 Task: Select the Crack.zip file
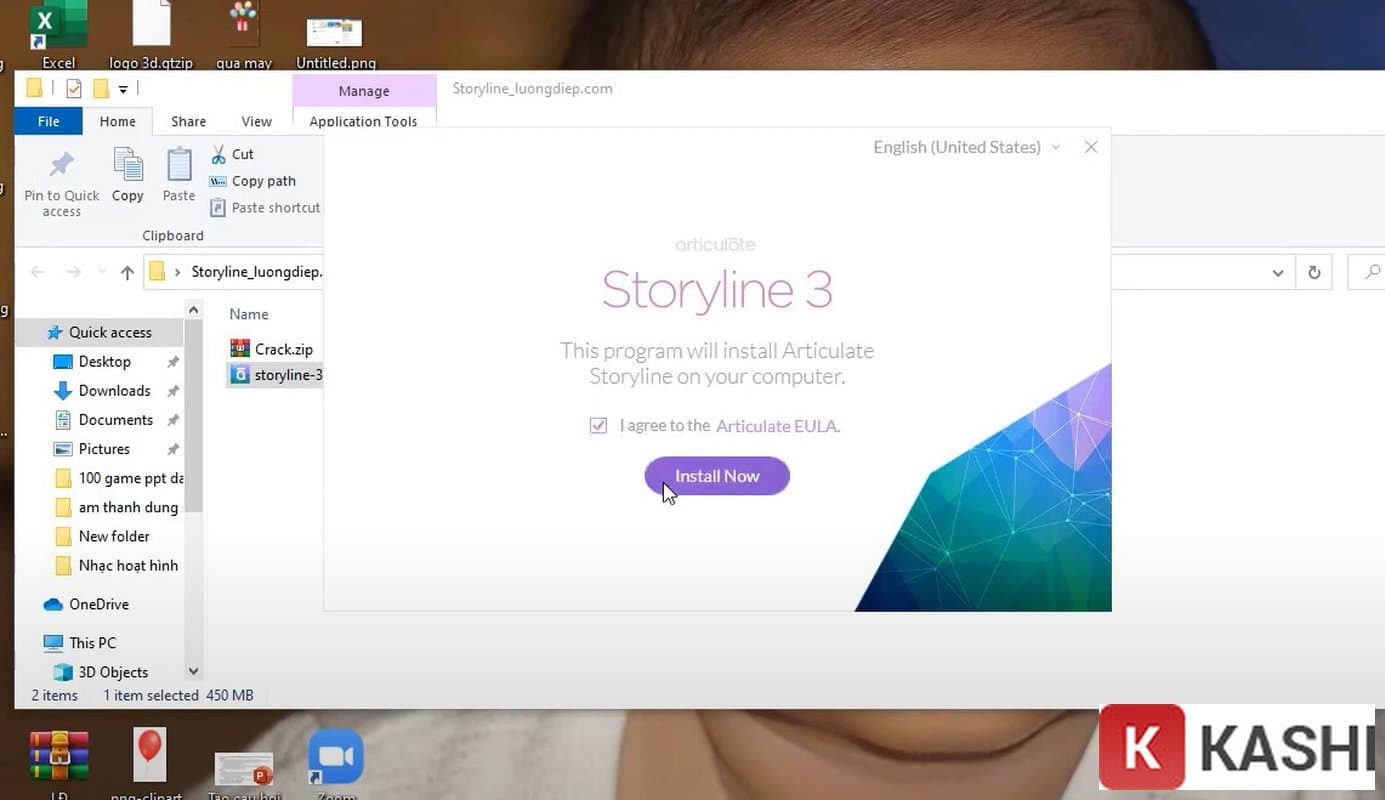[x=283, y=349]
